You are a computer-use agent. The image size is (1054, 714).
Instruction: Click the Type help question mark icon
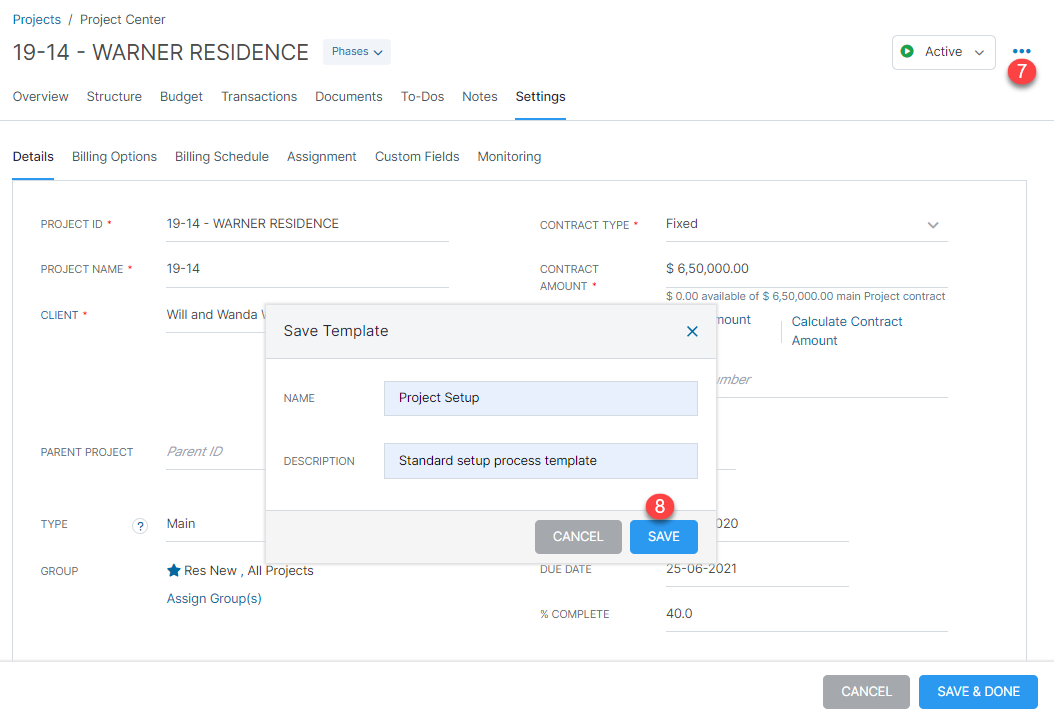point(140,526)
